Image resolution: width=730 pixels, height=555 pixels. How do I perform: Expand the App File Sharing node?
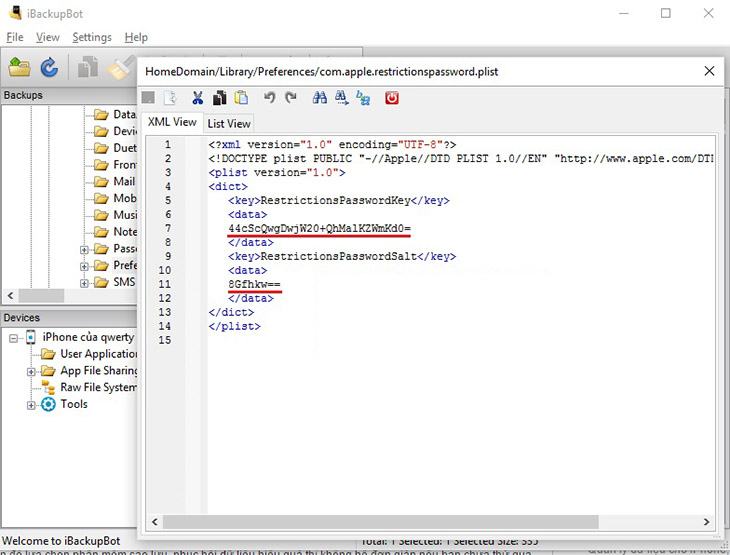pos(31,372)
